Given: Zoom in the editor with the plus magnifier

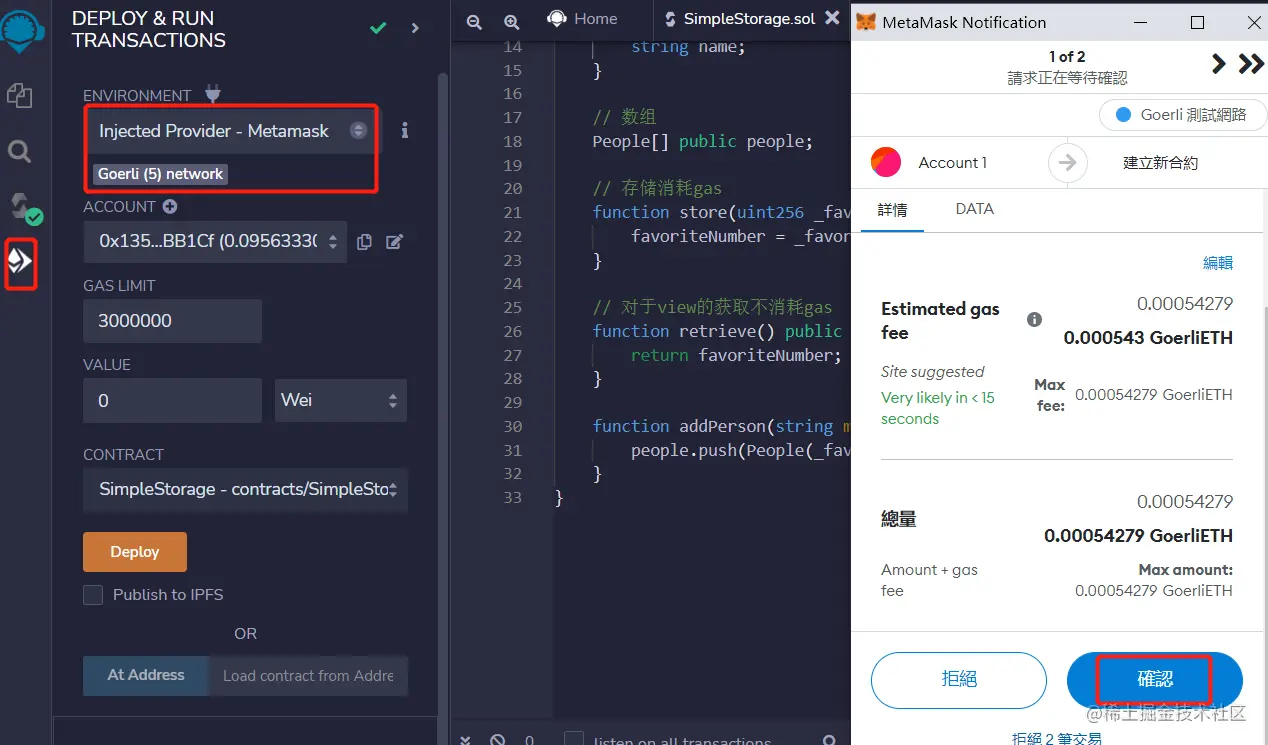Looking at the screenshot, I should (x=511, y=21).
